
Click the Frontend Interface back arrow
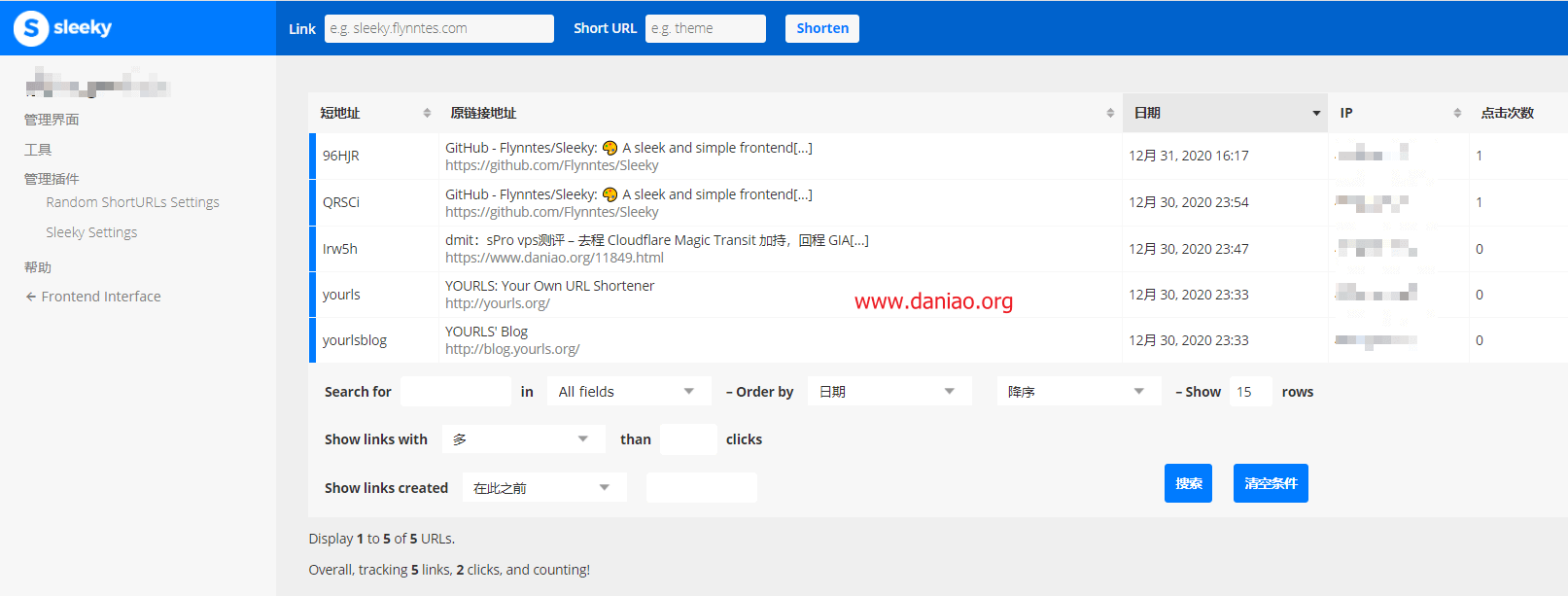coord(31,297)
